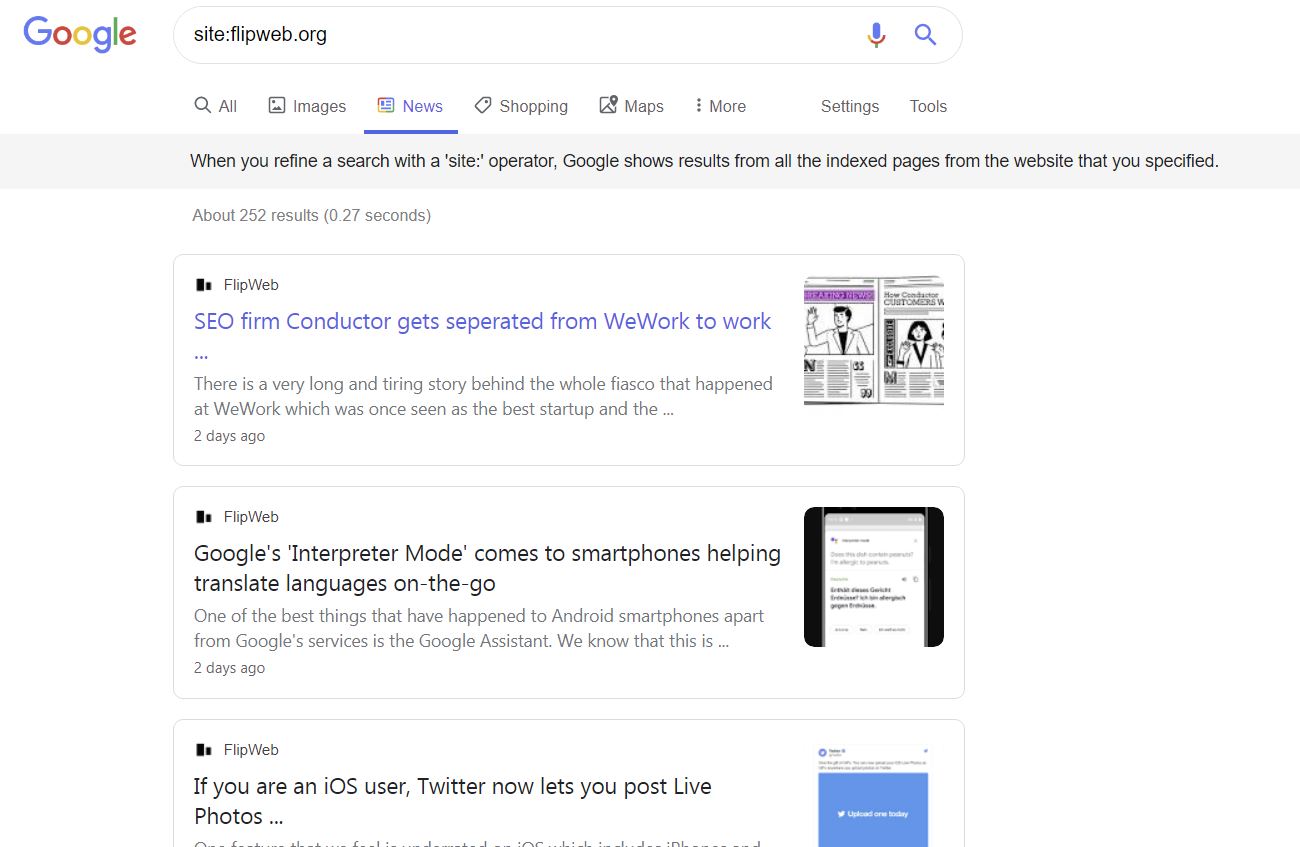Click the FlipWeb source name above Twitter article

251,750
